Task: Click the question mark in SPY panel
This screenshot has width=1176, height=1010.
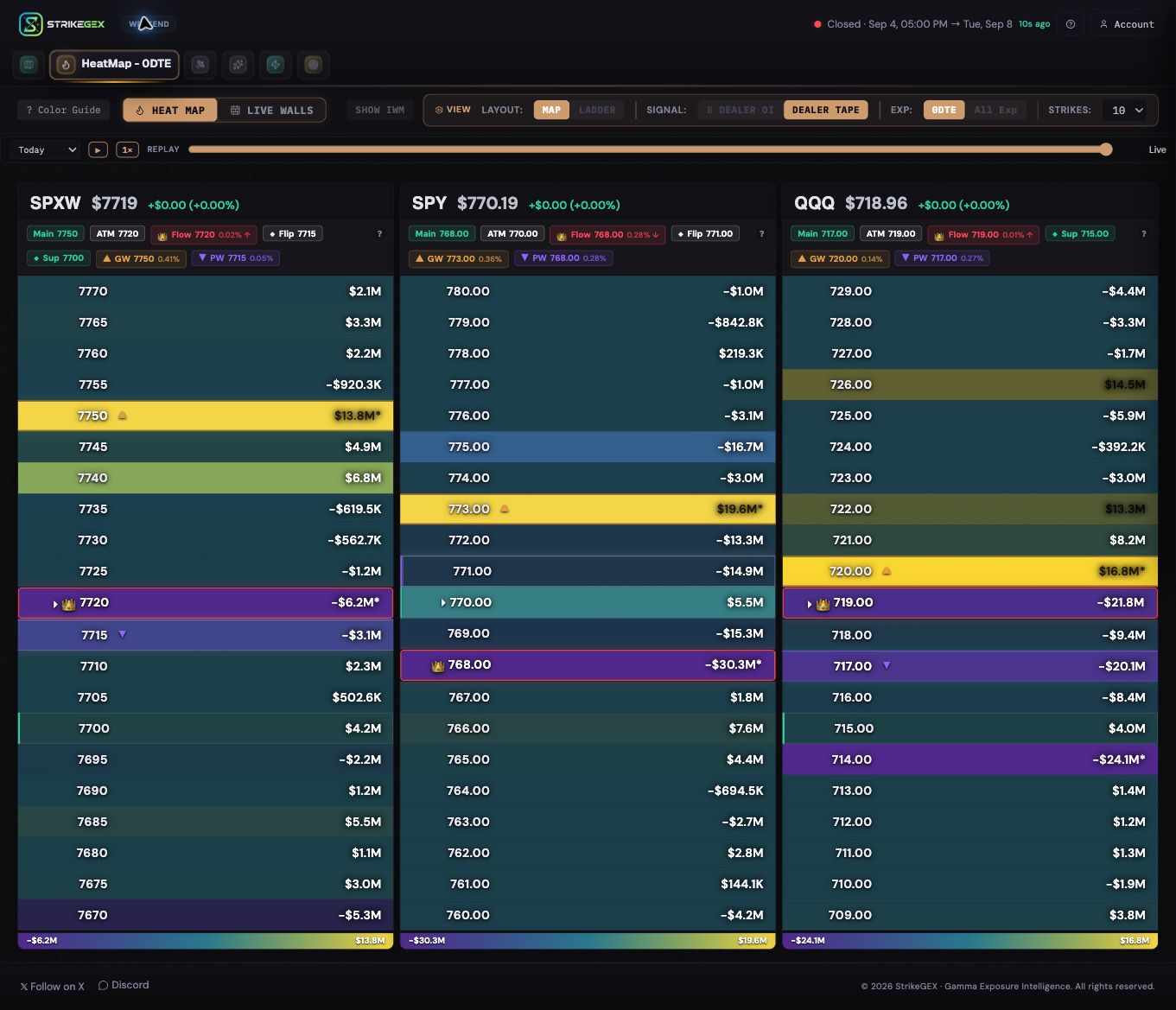Action: pos(761,234)
